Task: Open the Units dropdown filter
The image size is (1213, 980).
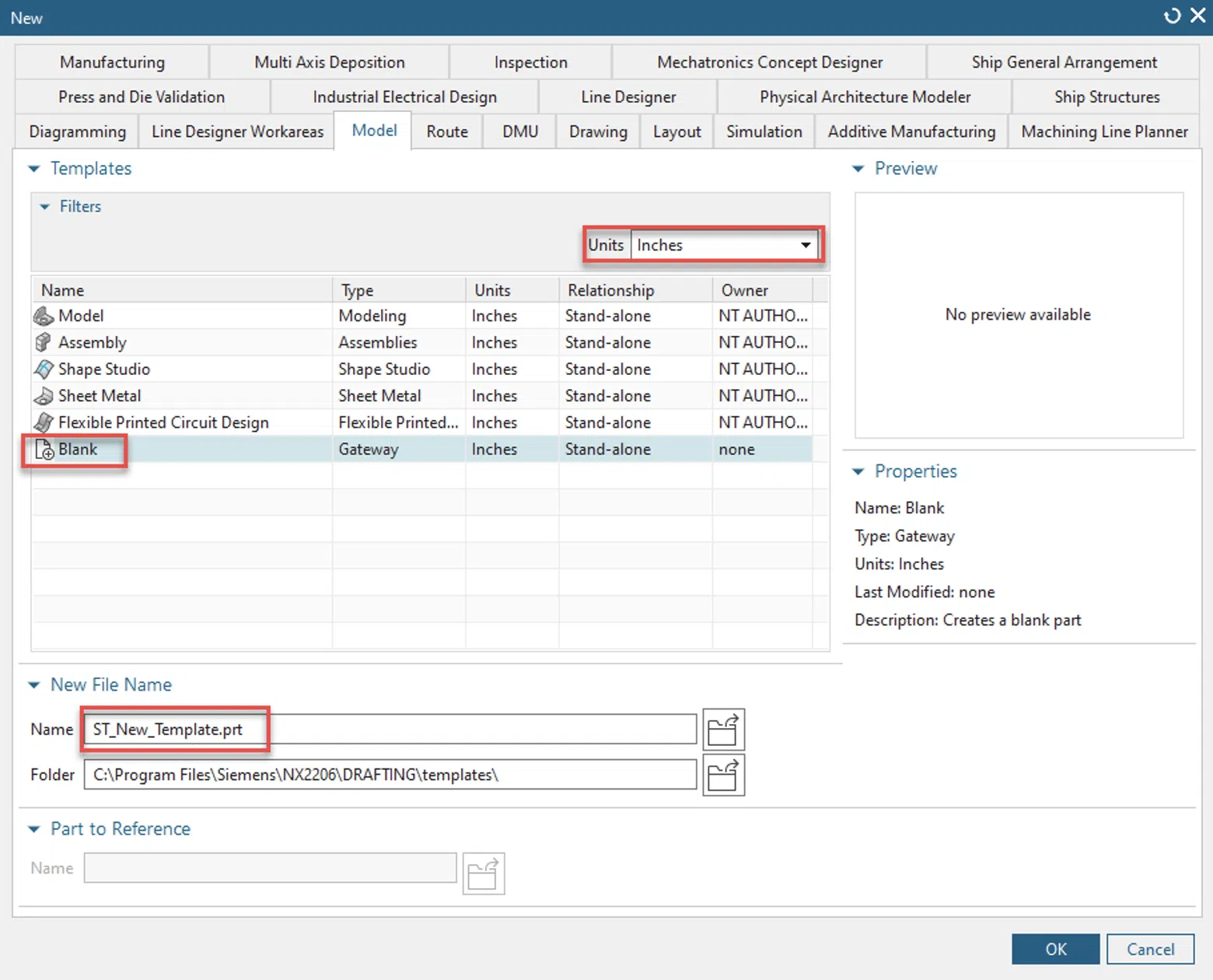Action: pyautogui.click(x=725, y=245)
